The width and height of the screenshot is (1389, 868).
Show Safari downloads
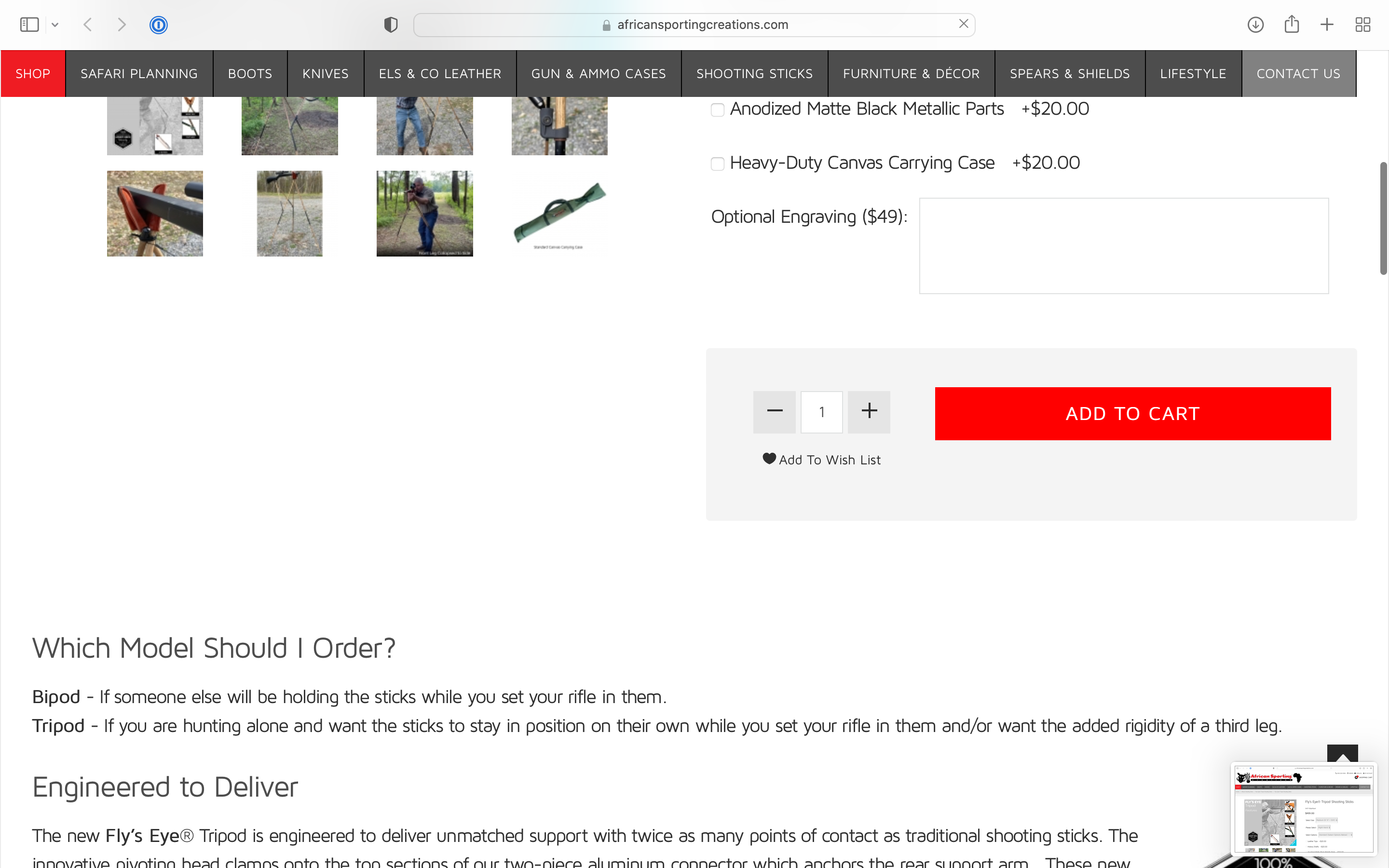pos(1255,25)
